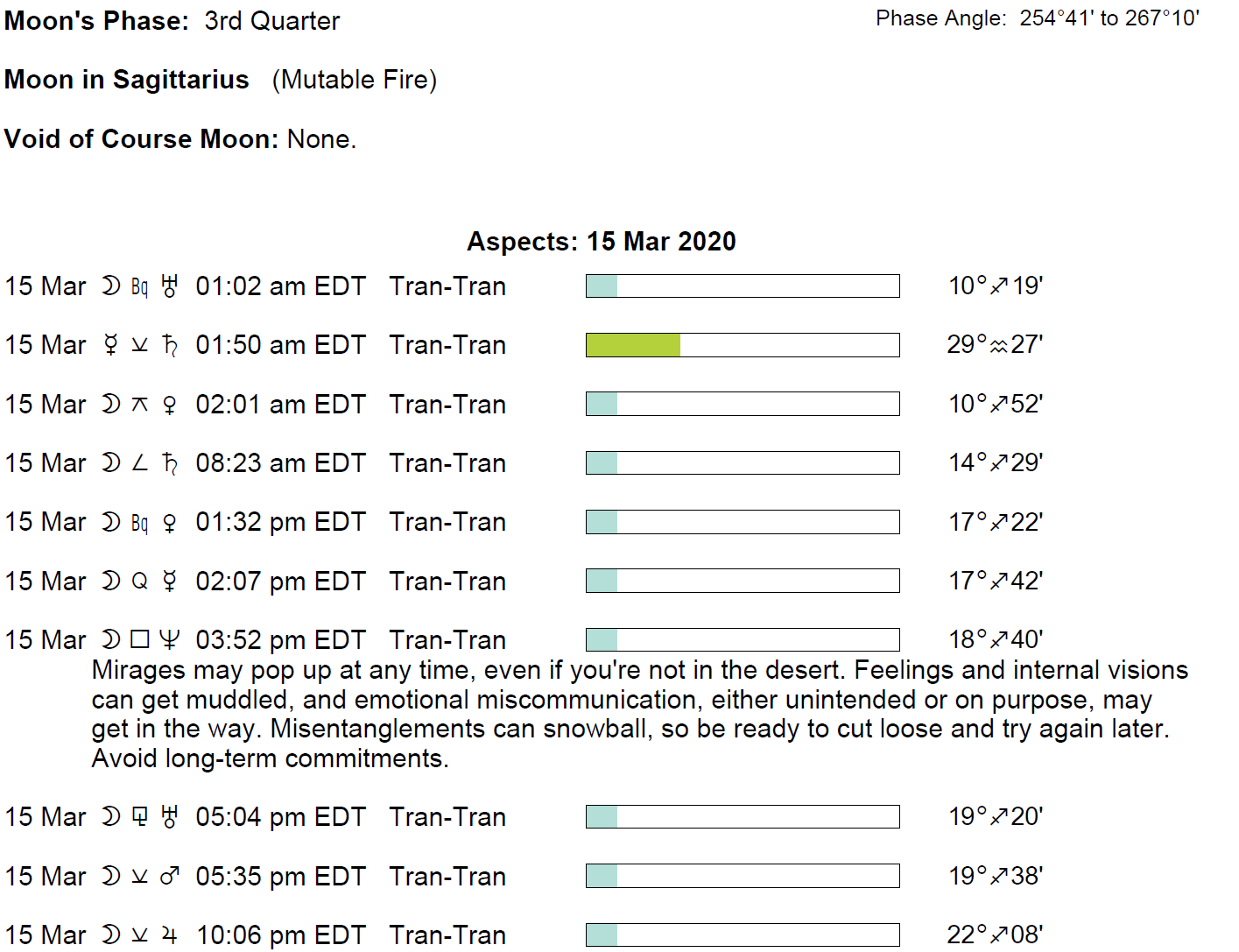This screenshot has height=952, width=1239.
Task: Click the Mercury glyph in the 01:50 am row
Action: pos(110,345)
